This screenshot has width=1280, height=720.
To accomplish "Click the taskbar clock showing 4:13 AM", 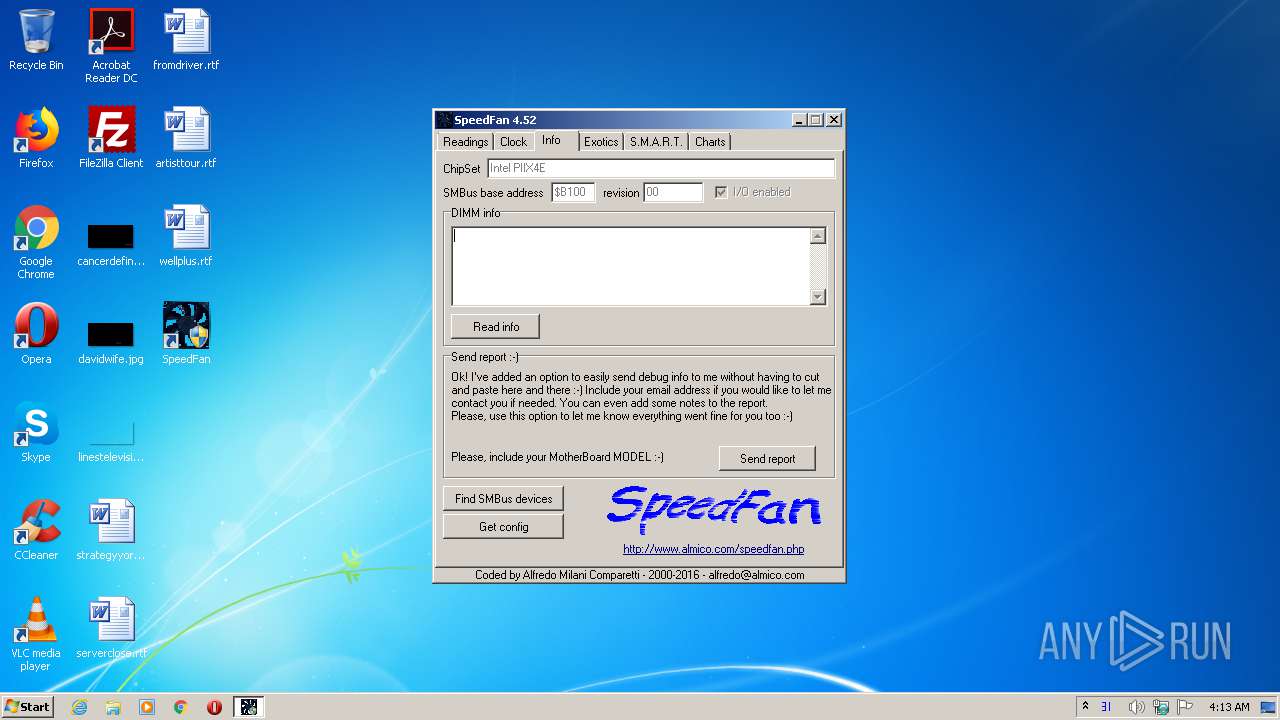I will click(1229, 707).
